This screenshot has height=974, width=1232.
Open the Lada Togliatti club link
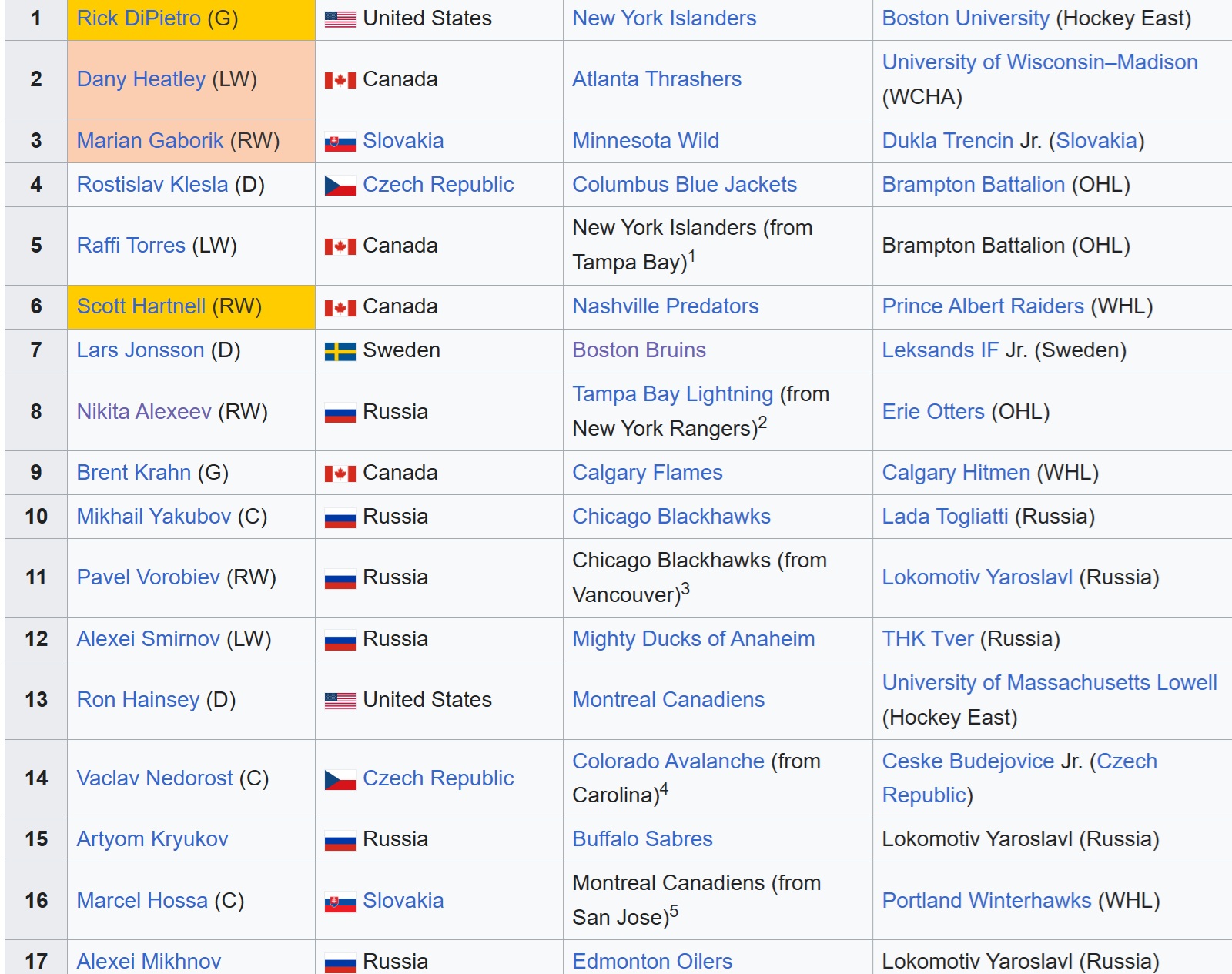[946, 517]
